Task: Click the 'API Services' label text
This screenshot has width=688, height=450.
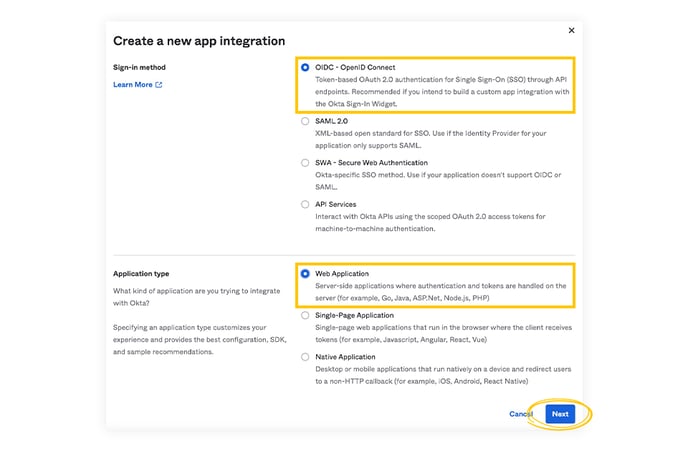Action: [336, 204]
